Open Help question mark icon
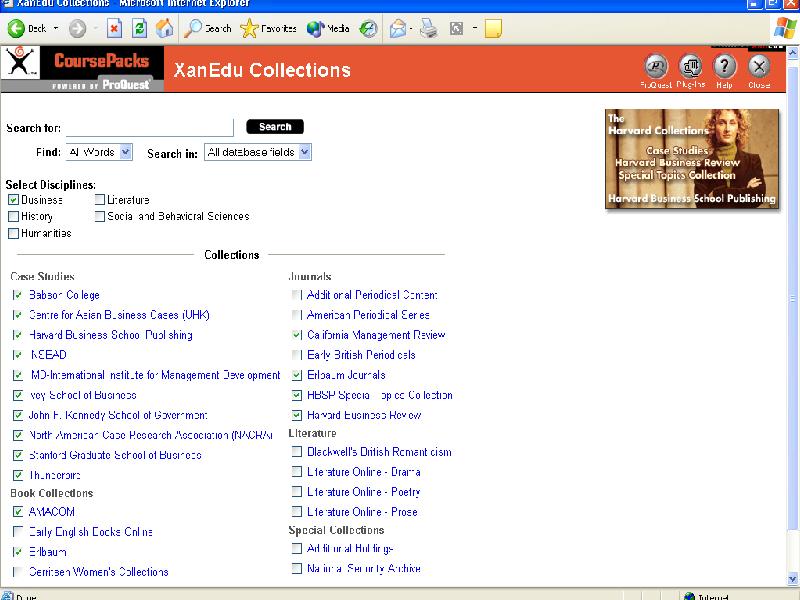The image size is (800, 600). tap(724, 66)
